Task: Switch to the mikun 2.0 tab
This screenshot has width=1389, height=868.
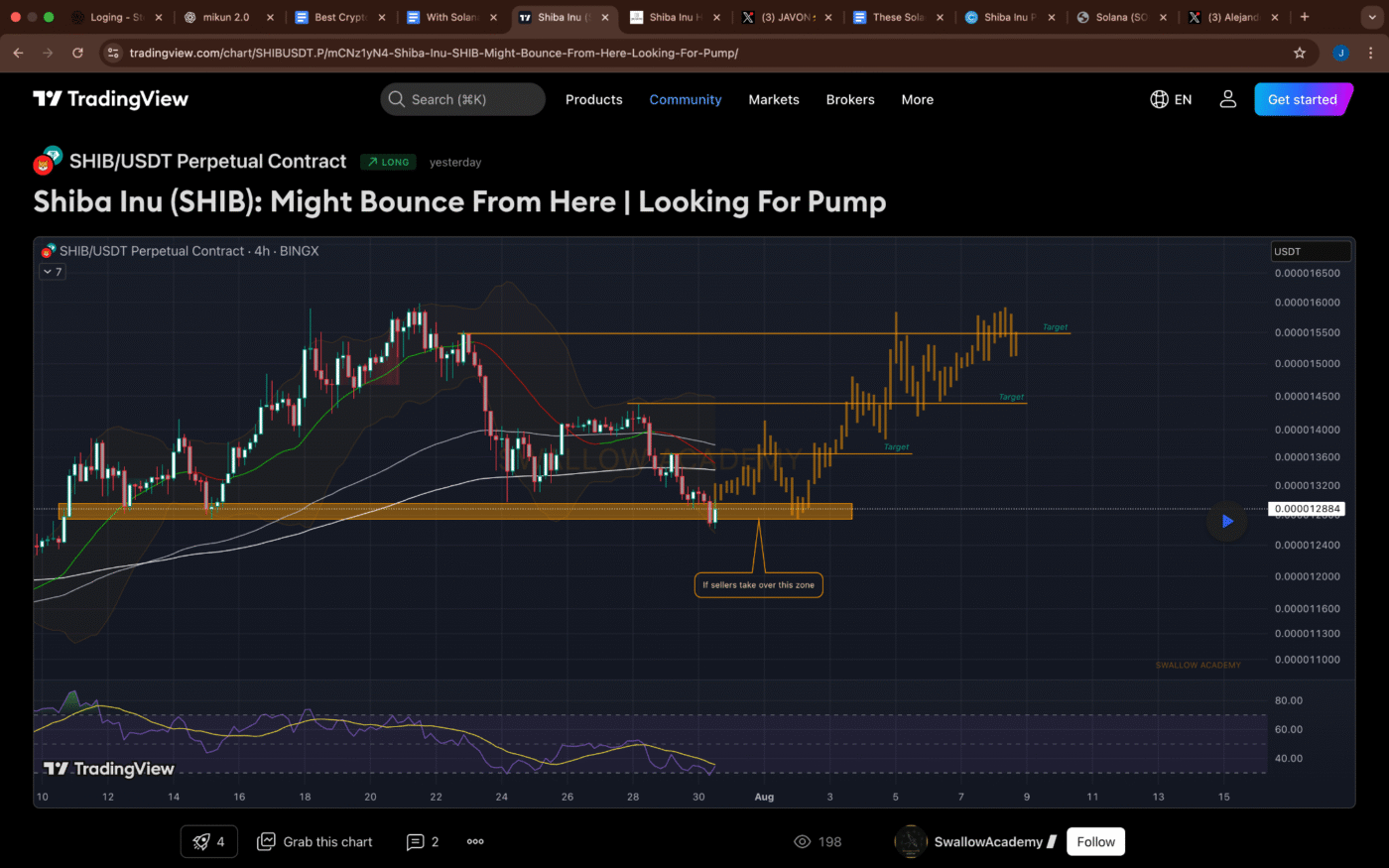Action: click(229, 17)
